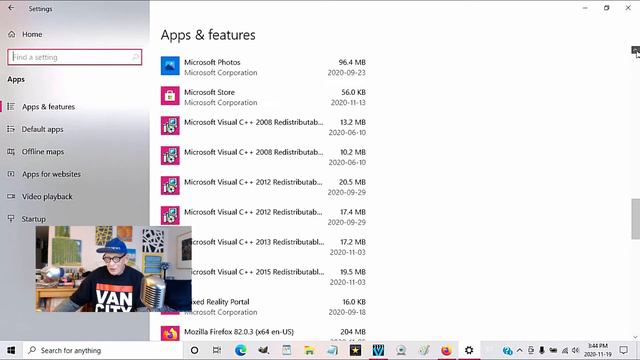Open Video playback section
This screenshot has height=360, width=640.
click(x=47, y=196)
